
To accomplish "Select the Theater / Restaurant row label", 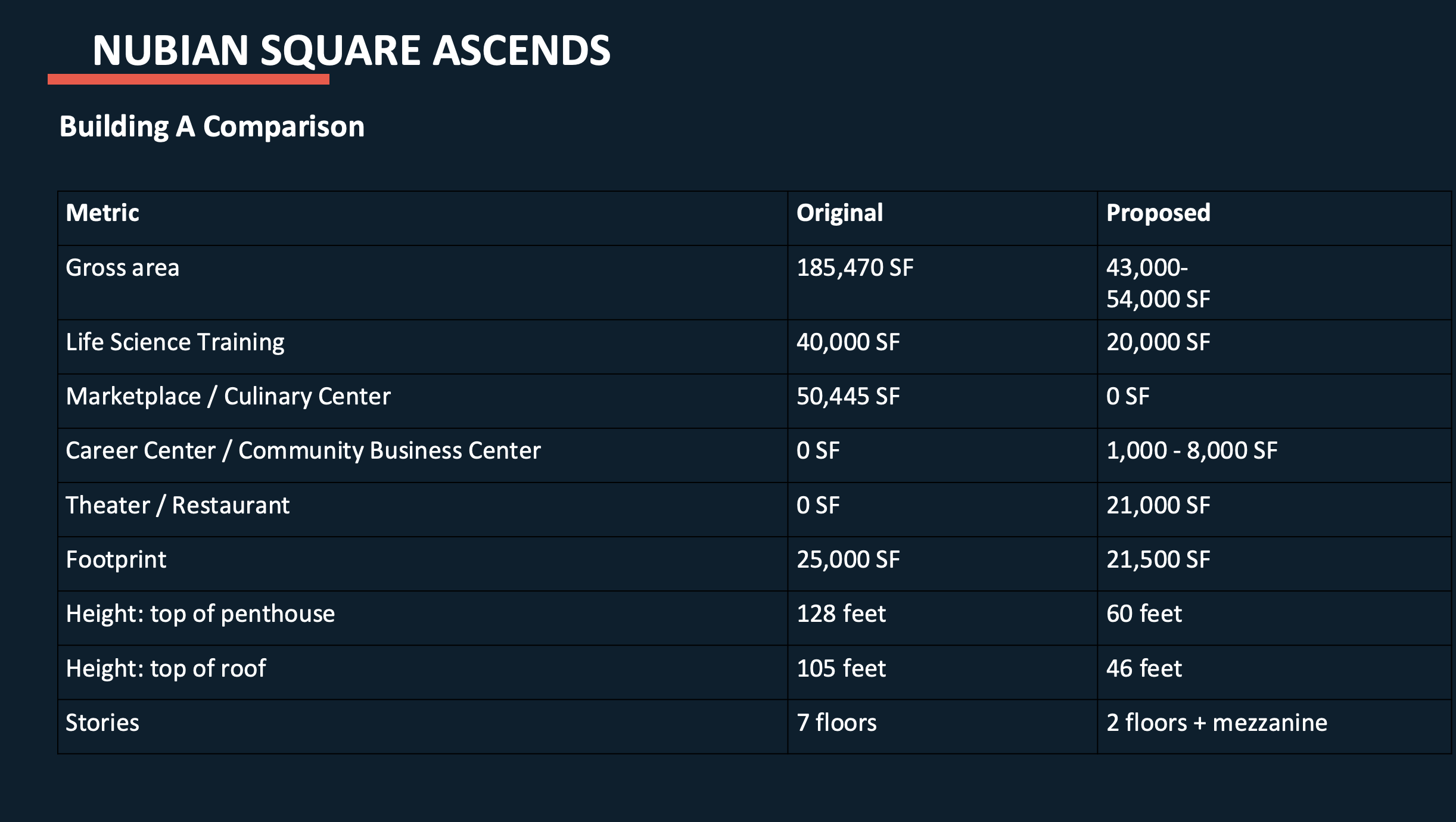I will (178, 506).
